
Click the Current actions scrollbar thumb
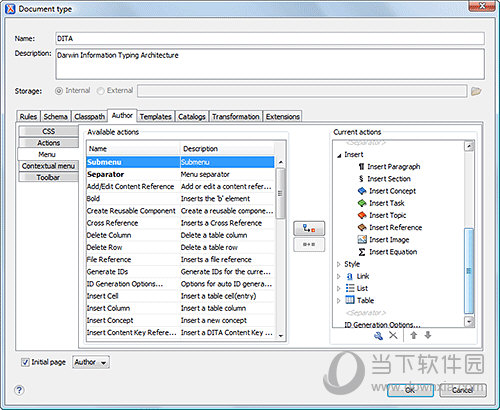pyautogui.click(x=469, y=271)
